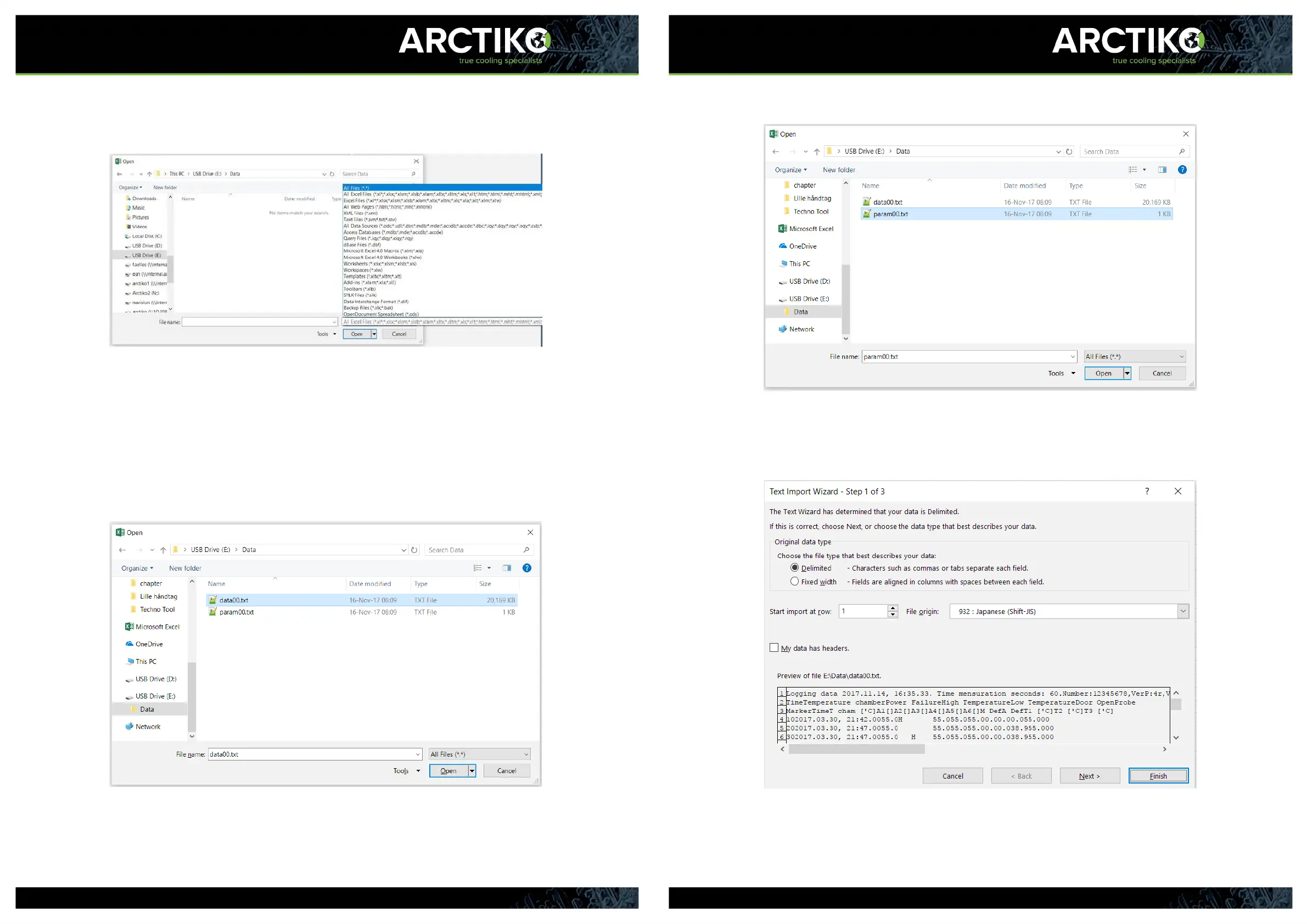Select Network in bottom-left dialog sidebar
Screen dimensions: 1307x924
(148, 726)
